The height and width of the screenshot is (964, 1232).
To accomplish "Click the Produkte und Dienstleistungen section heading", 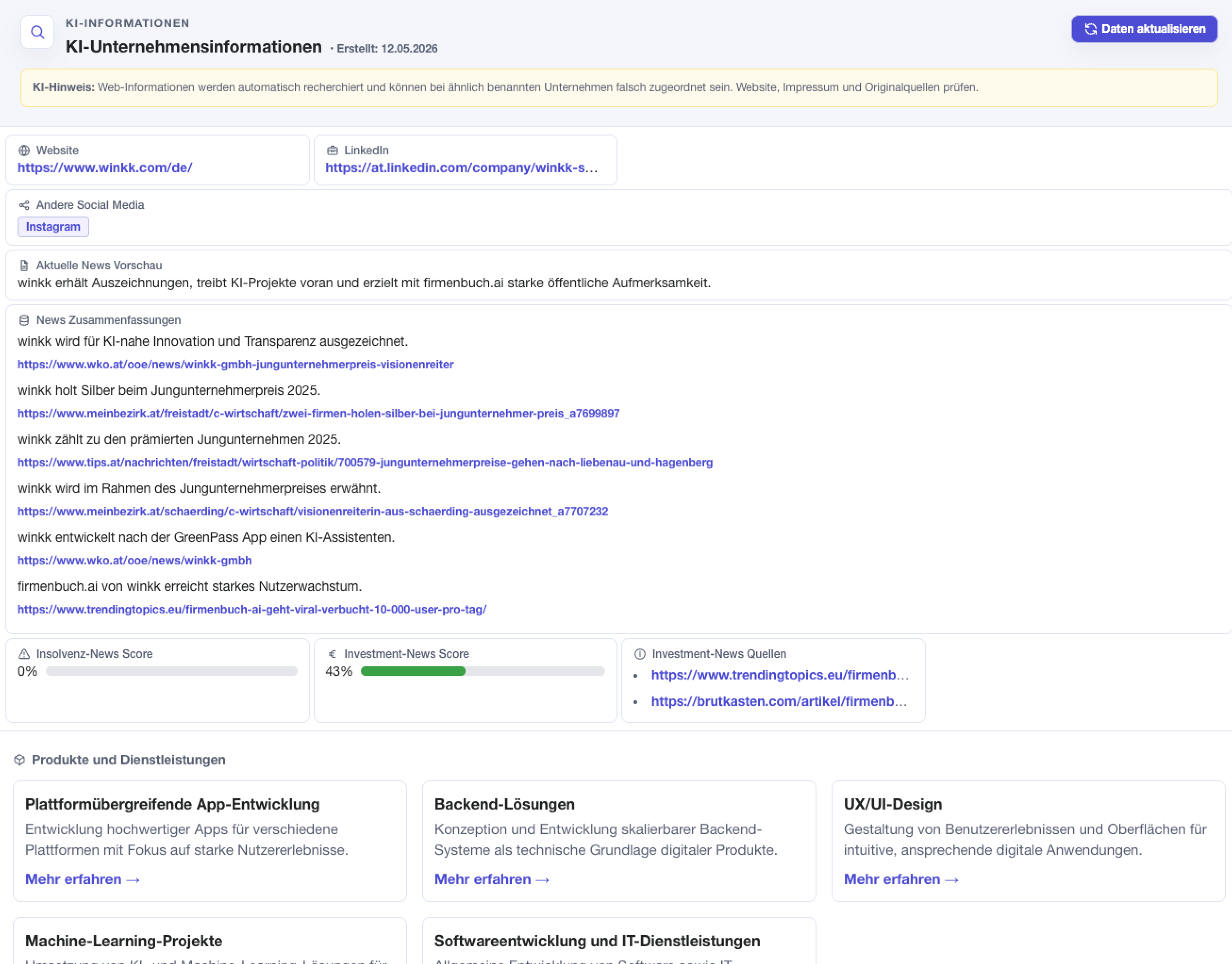I will tap(128, 760).
